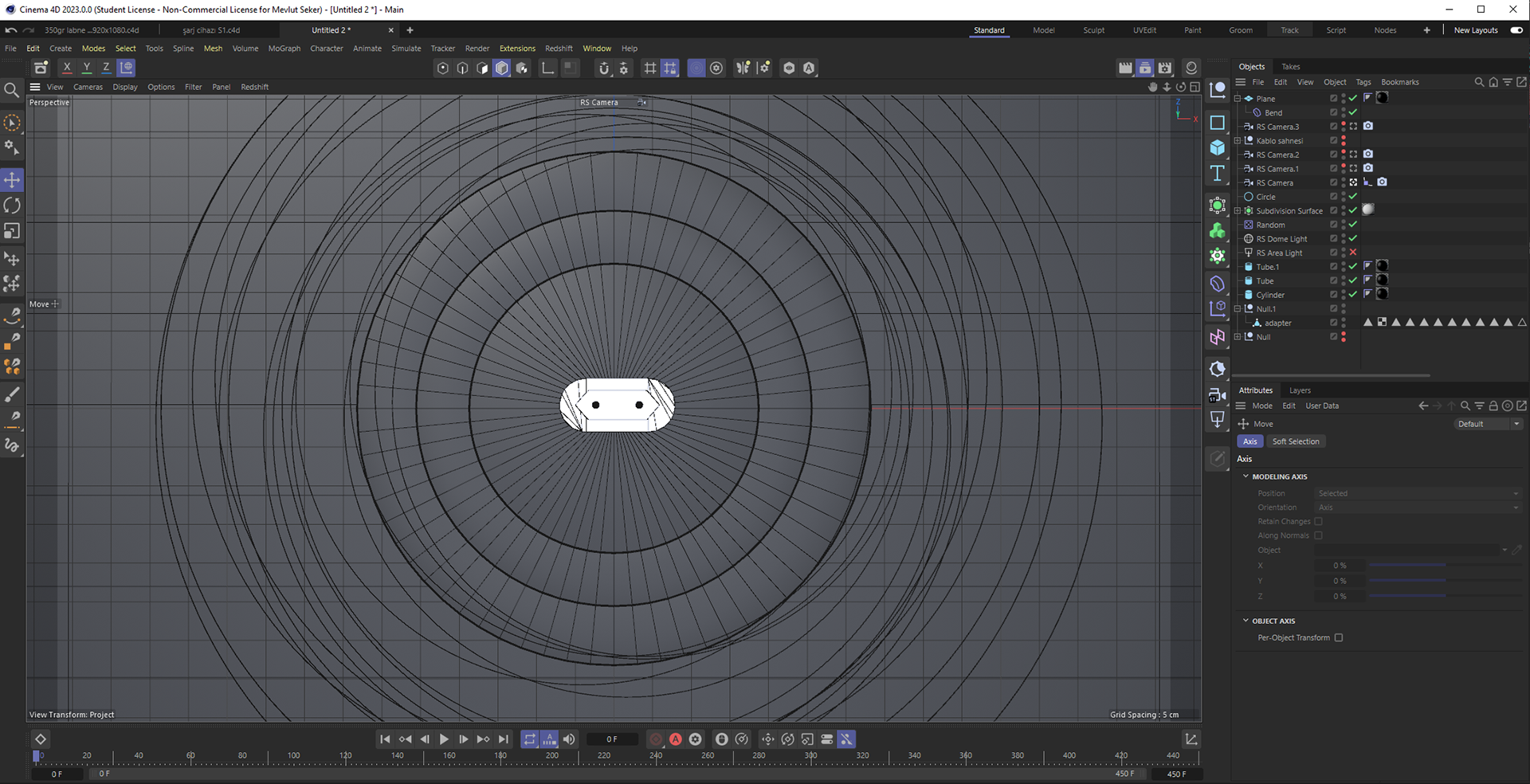The width and height of the screenshot is (1530, 784).
Task: Open the MoGraph menu
Action: click(x=284, y=49)
